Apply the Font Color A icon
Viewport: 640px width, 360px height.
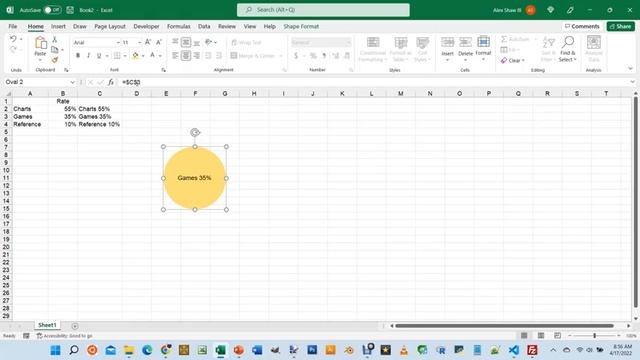[x=152, y=56]
